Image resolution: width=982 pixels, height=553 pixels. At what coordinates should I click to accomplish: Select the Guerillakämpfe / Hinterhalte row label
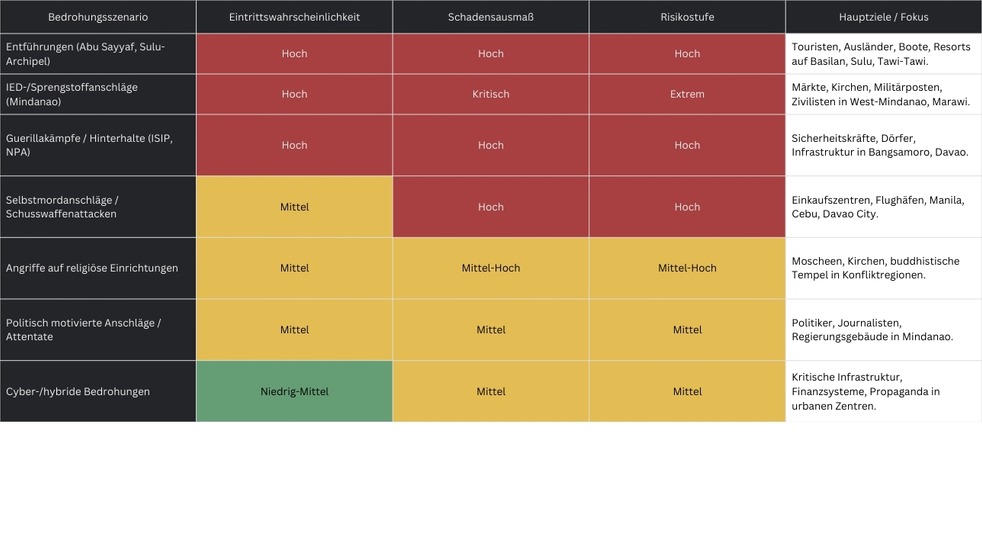point(98,145)
